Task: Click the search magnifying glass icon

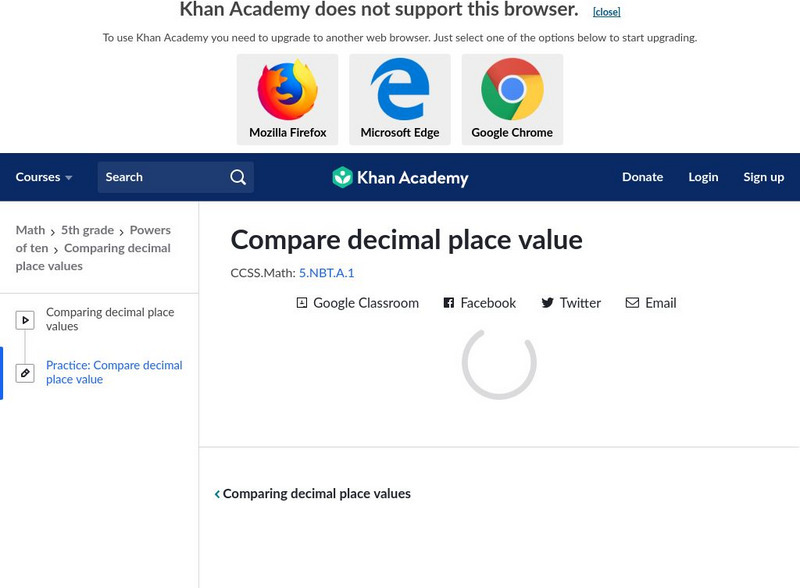Action: click(x=238, y=177)
